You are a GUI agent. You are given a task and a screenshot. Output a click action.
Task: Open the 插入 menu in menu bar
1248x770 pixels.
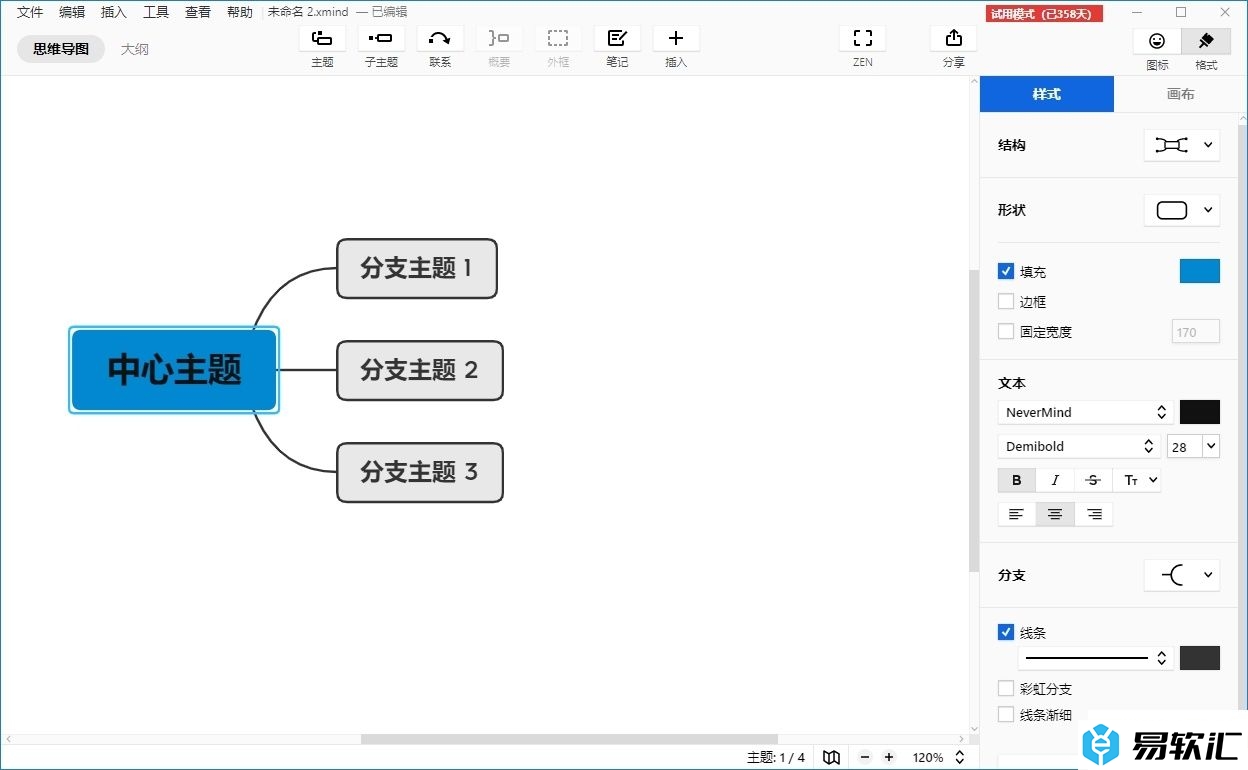114,12
